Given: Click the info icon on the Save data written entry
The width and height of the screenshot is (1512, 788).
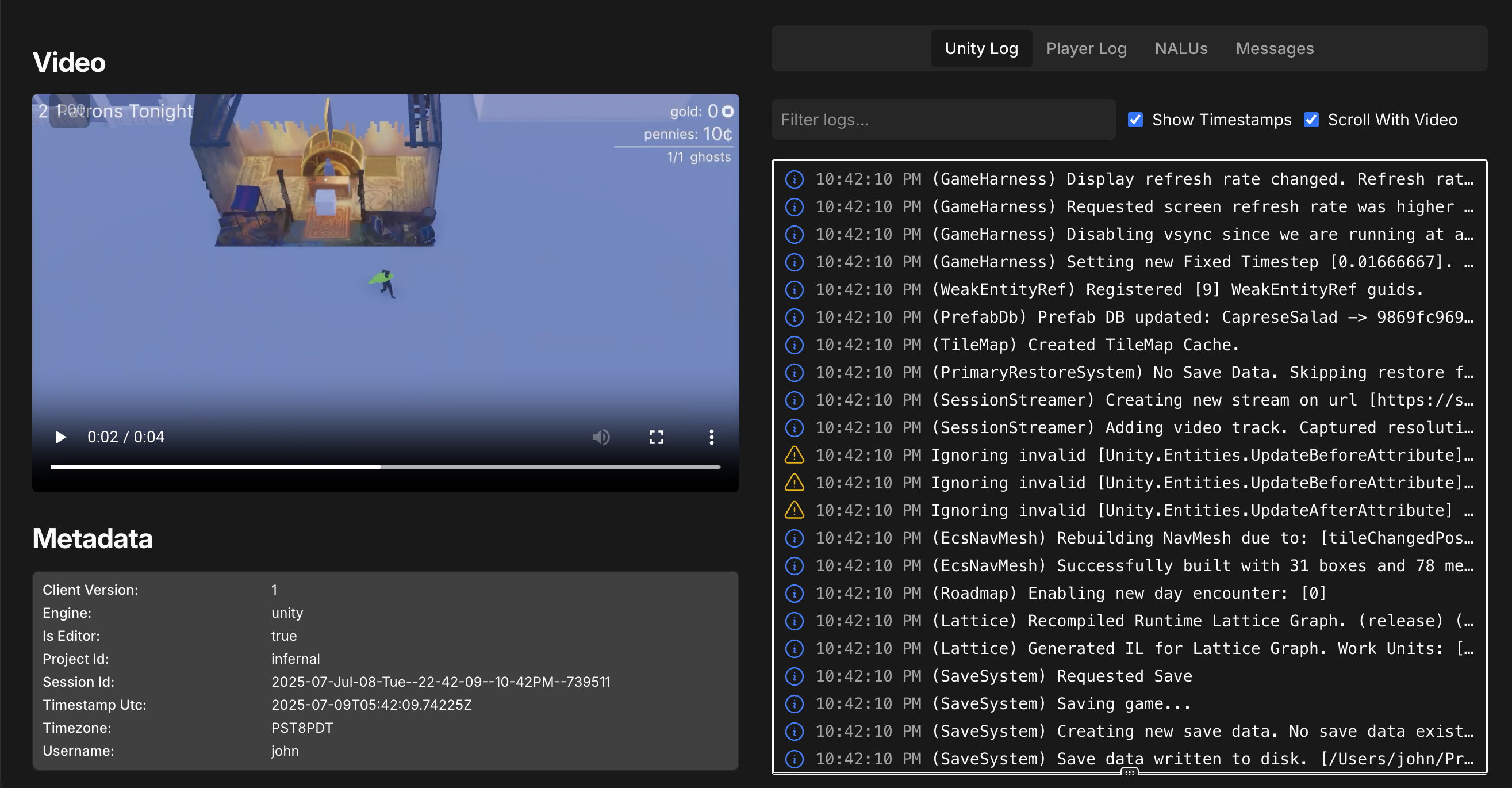Looking at the screenshot, I should [794, 759].
